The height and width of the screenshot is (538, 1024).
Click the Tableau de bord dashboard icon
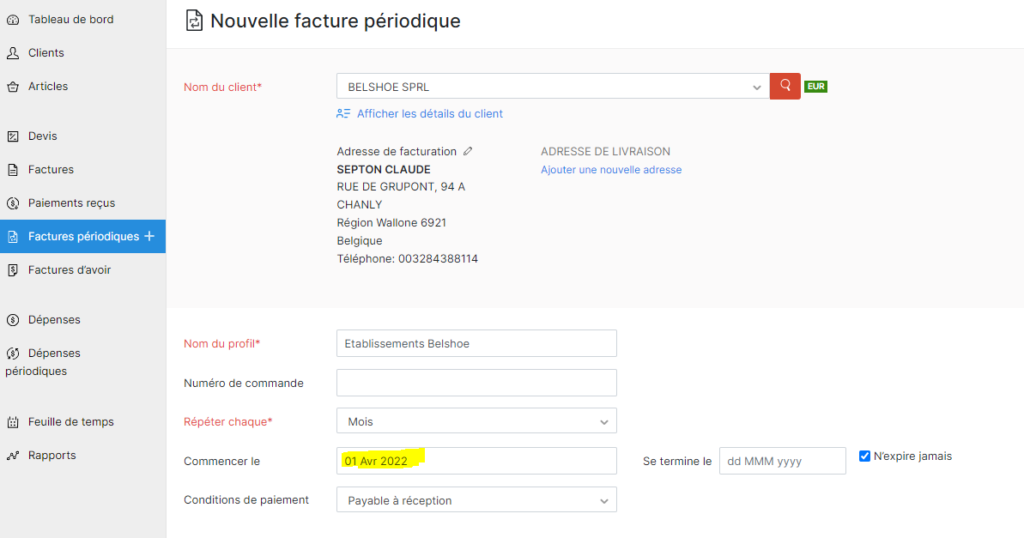13,20
